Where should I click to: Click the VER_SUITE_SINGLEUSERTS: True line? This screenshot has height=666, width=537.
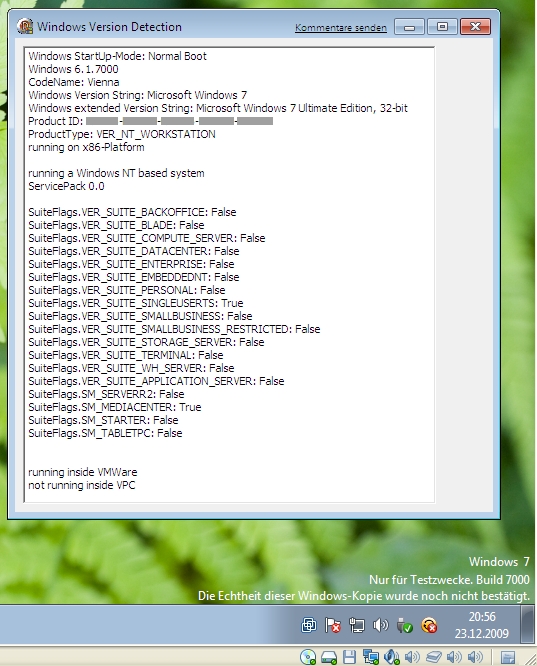tap(136, 303)
